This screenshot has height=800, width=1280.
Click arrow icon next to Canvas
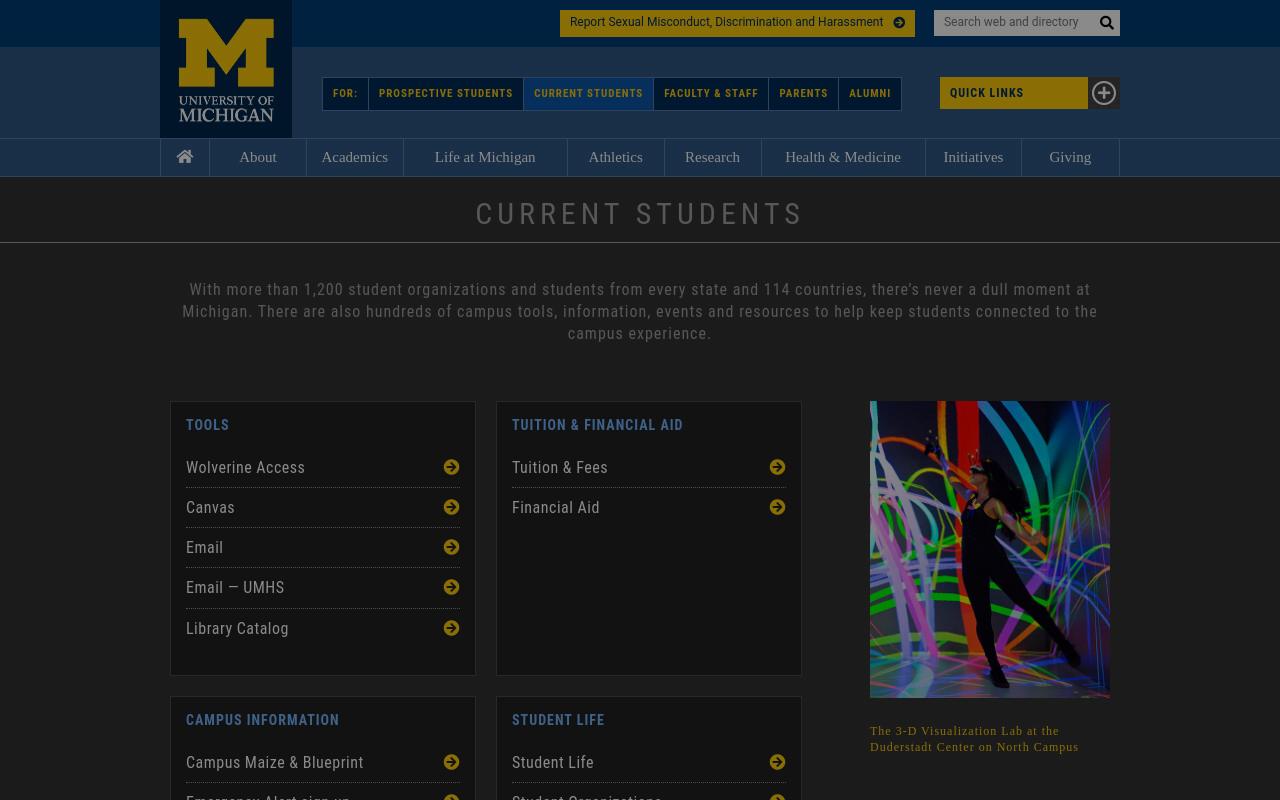point(452,507)
